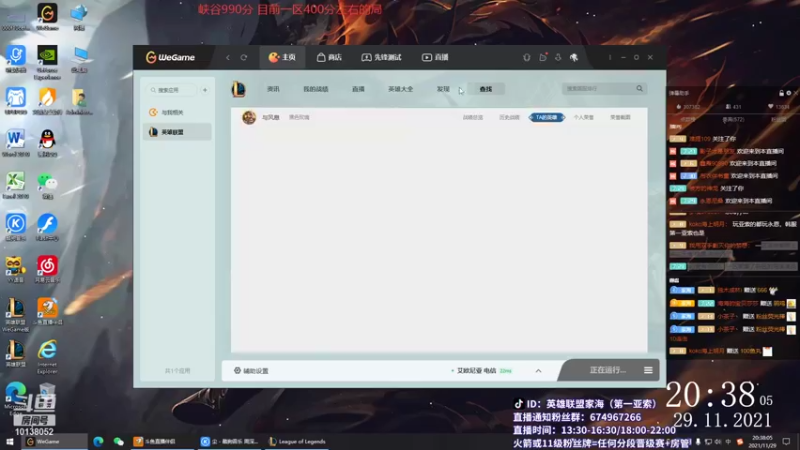Open the user avatar icon in the title bar
Viewport: 800px width, 450px height.
pyautogui.click(x=574, y=57)
